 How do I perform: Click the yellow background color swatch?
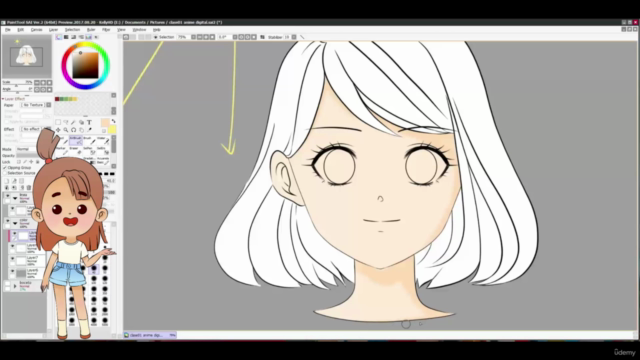pyautogui.click(x=112, y=129)
